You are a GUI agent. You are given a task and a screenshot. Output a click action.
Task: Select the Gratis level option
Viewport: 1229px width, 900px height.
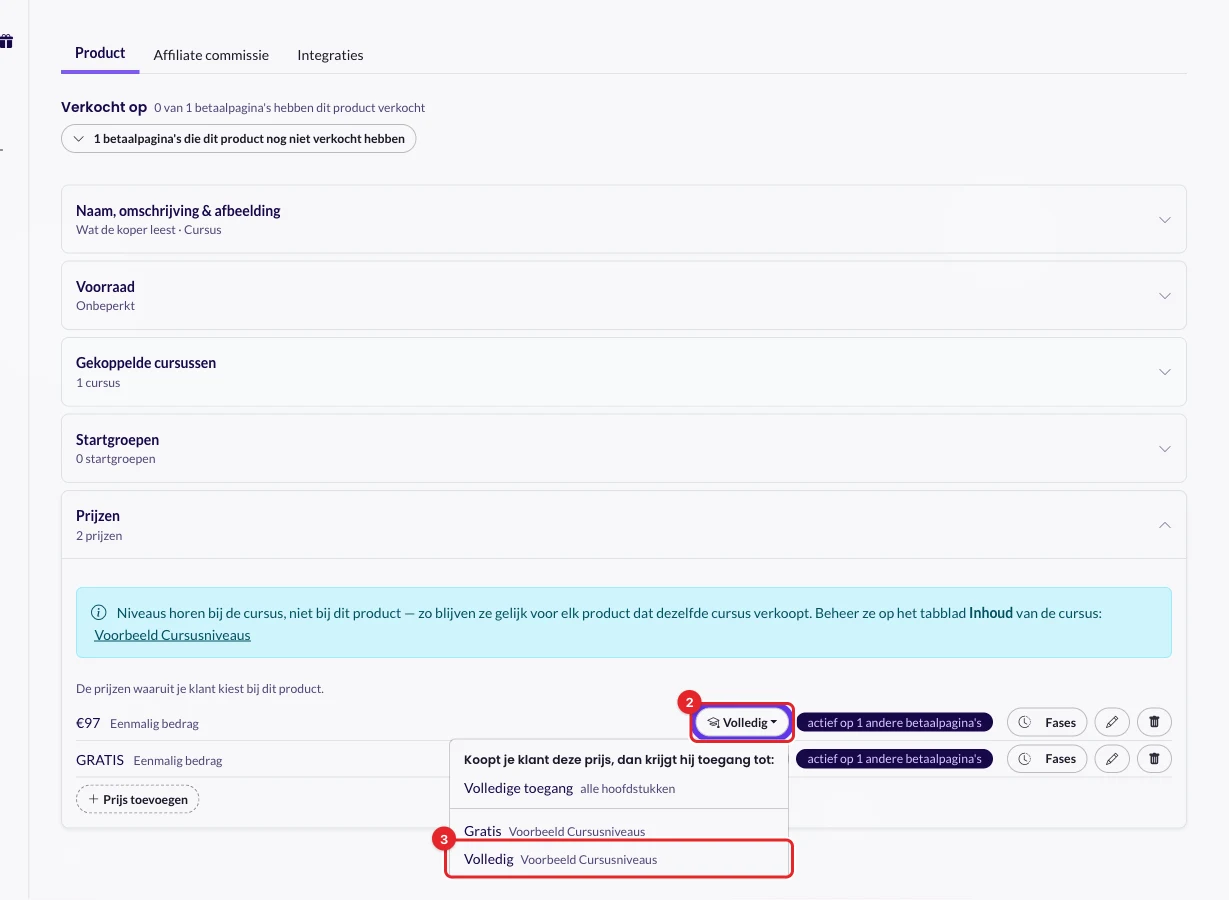point(619,831)
